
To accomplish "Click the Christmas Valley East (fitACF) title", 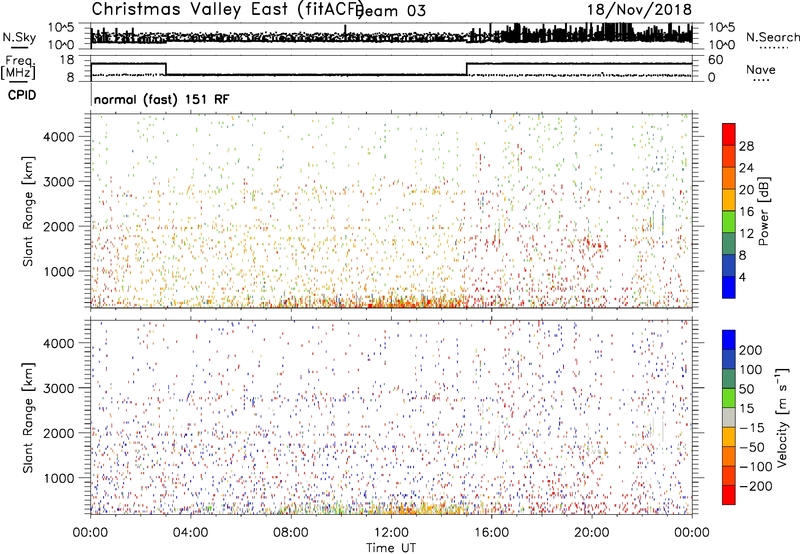I will tap(227, 9).
